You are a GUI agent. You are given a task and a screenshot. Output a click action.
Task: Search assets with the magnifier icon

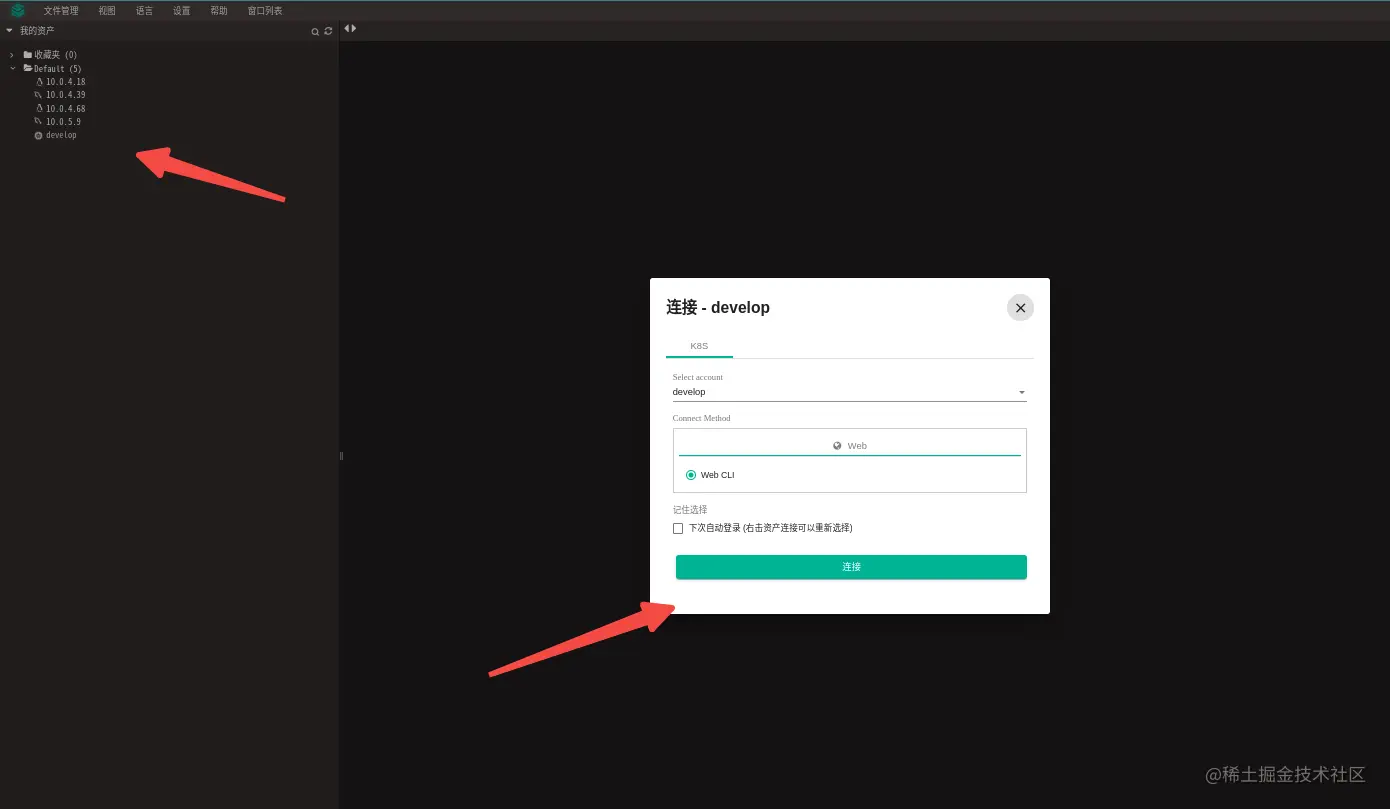315,32
